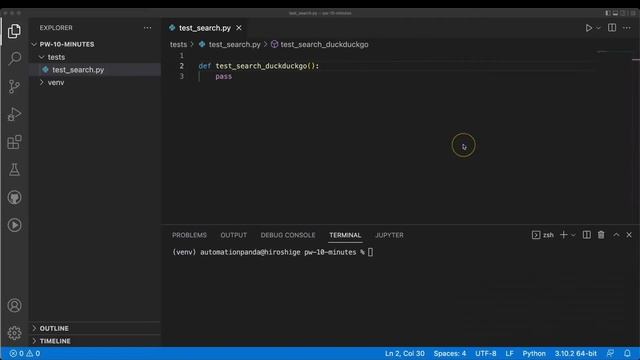Switch to the Debug Console tab
This screenshot has width=640, height=360.
[x=288, y=235]
